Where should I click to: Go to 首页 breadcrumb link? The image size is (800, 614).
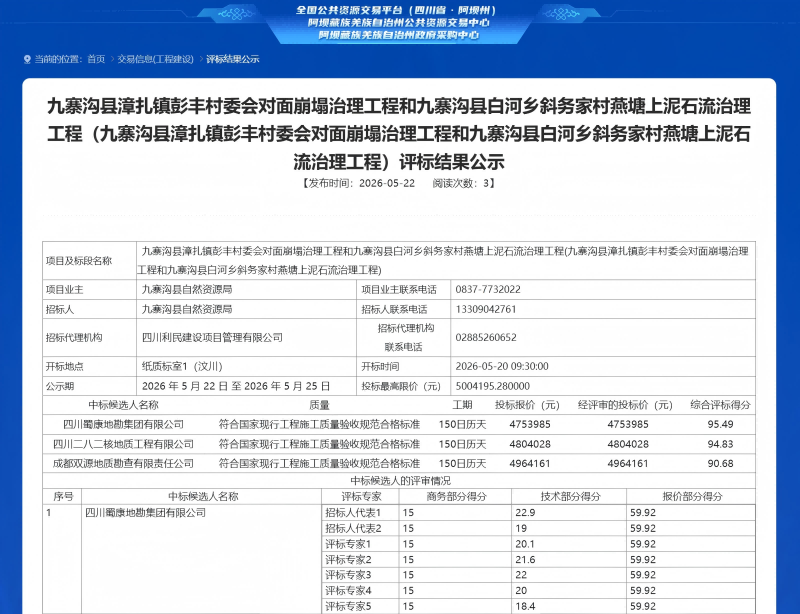(x=96, y=59)
